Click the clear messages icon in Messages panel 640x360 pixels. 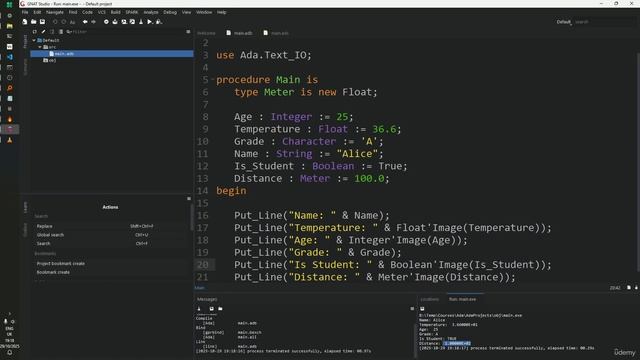[x=199, y=309]
